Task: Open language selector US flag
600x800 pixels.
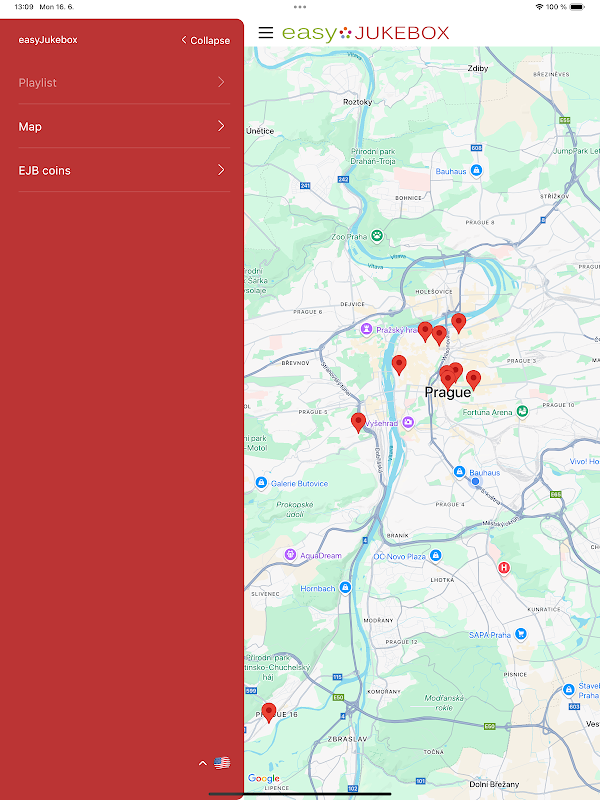Action: 222,763
